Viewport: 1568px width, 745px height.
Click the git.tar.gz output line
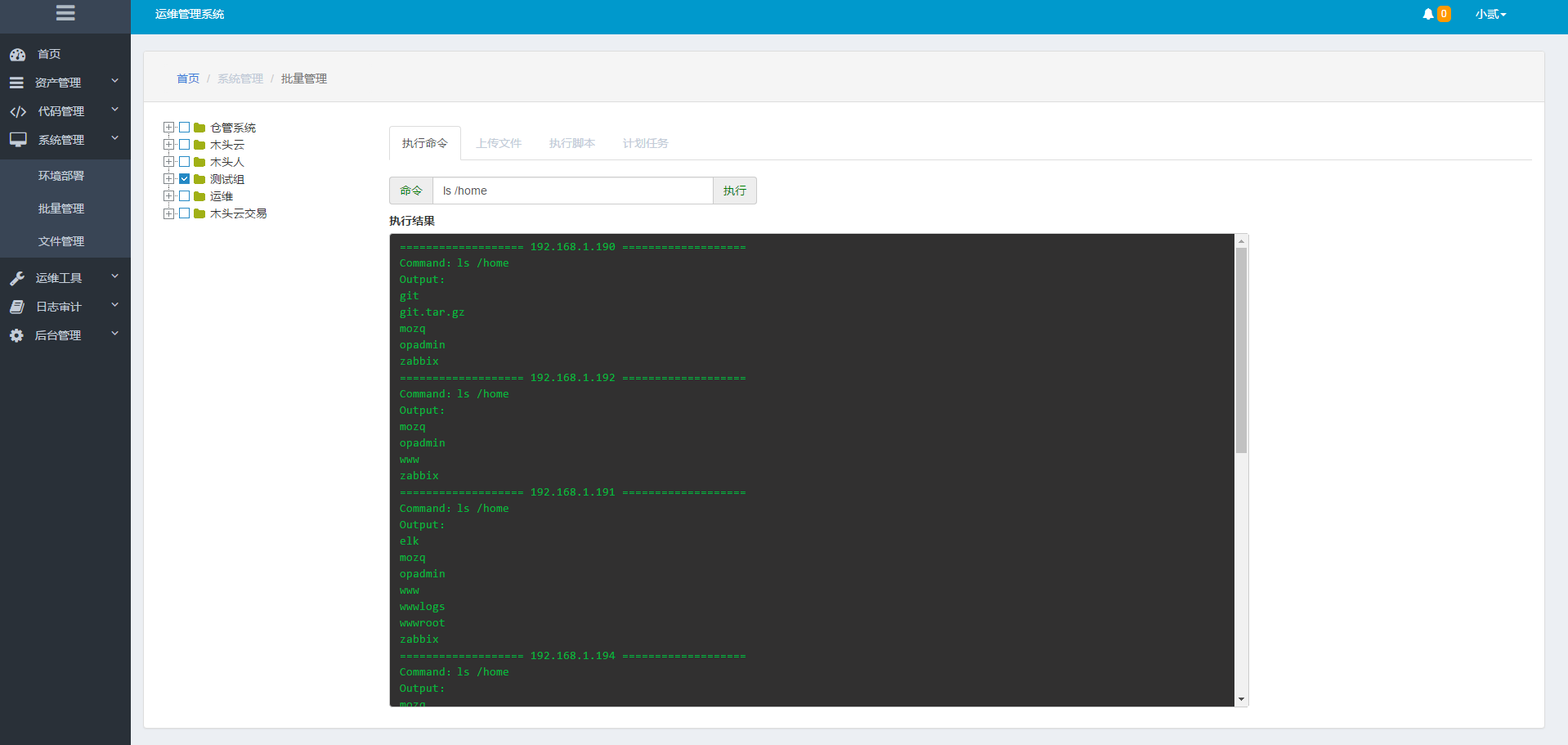pos(432,312)
